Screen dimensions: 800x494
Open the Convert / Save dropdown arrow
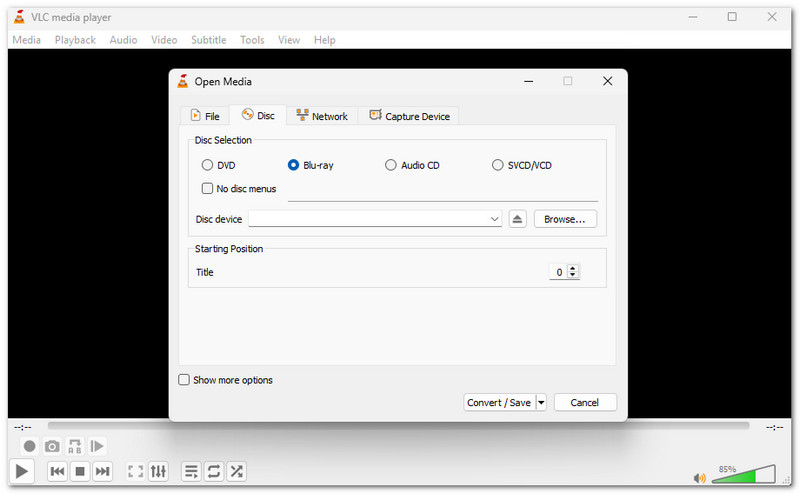[541, 402]
